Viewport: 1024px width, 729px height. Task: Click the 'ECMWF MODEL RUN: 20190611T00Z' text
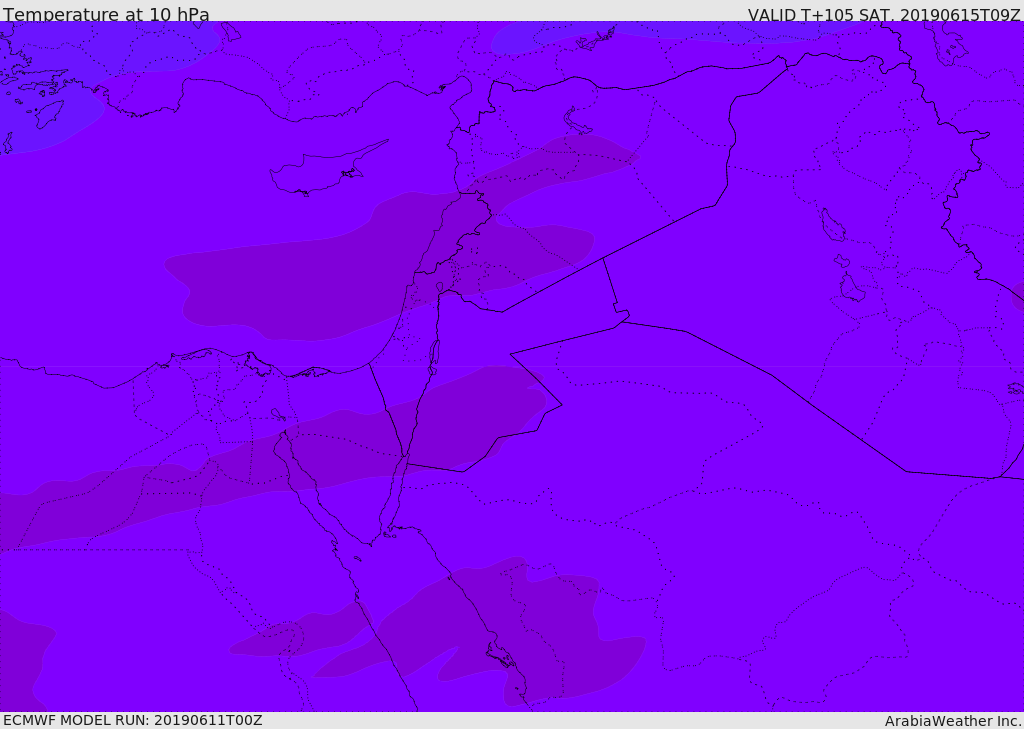click(x=133, y=721)
